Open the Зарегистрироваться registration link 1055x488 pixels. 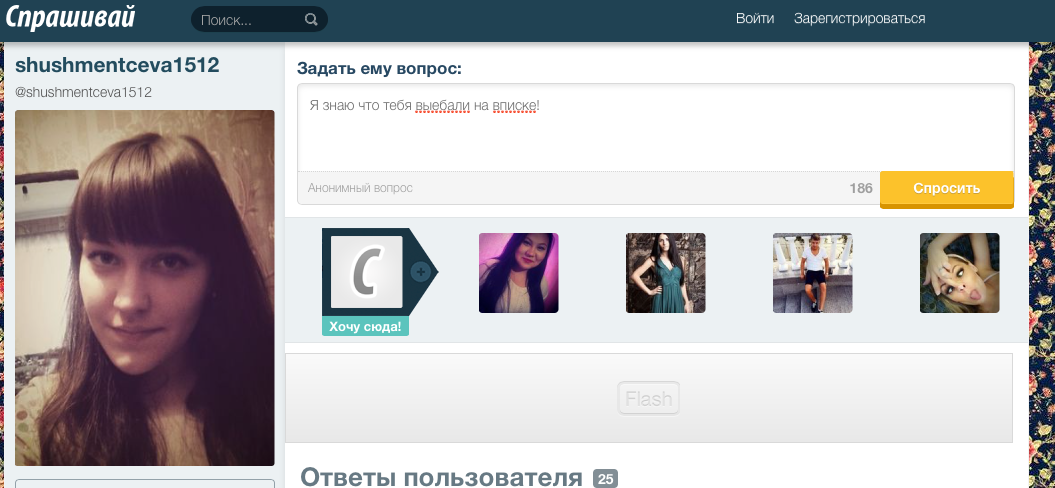859,19
